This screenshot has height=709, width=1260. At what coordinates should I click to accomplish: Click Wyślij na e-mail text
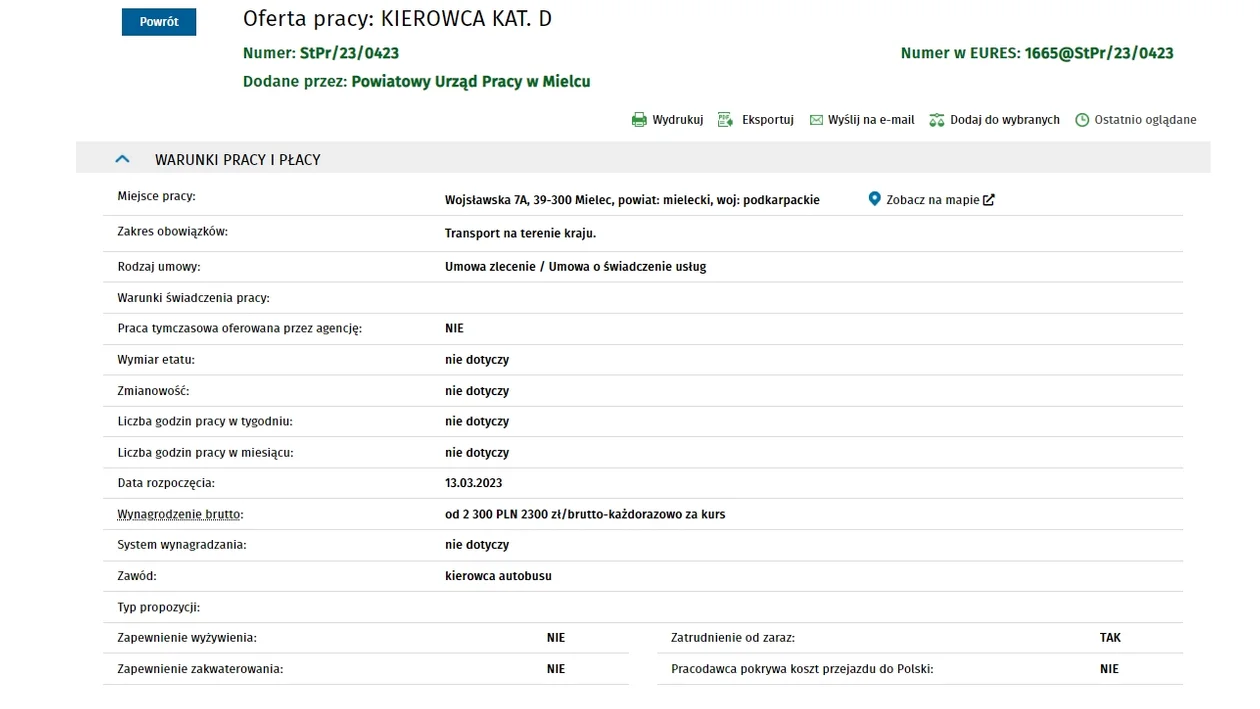[871, 120]
